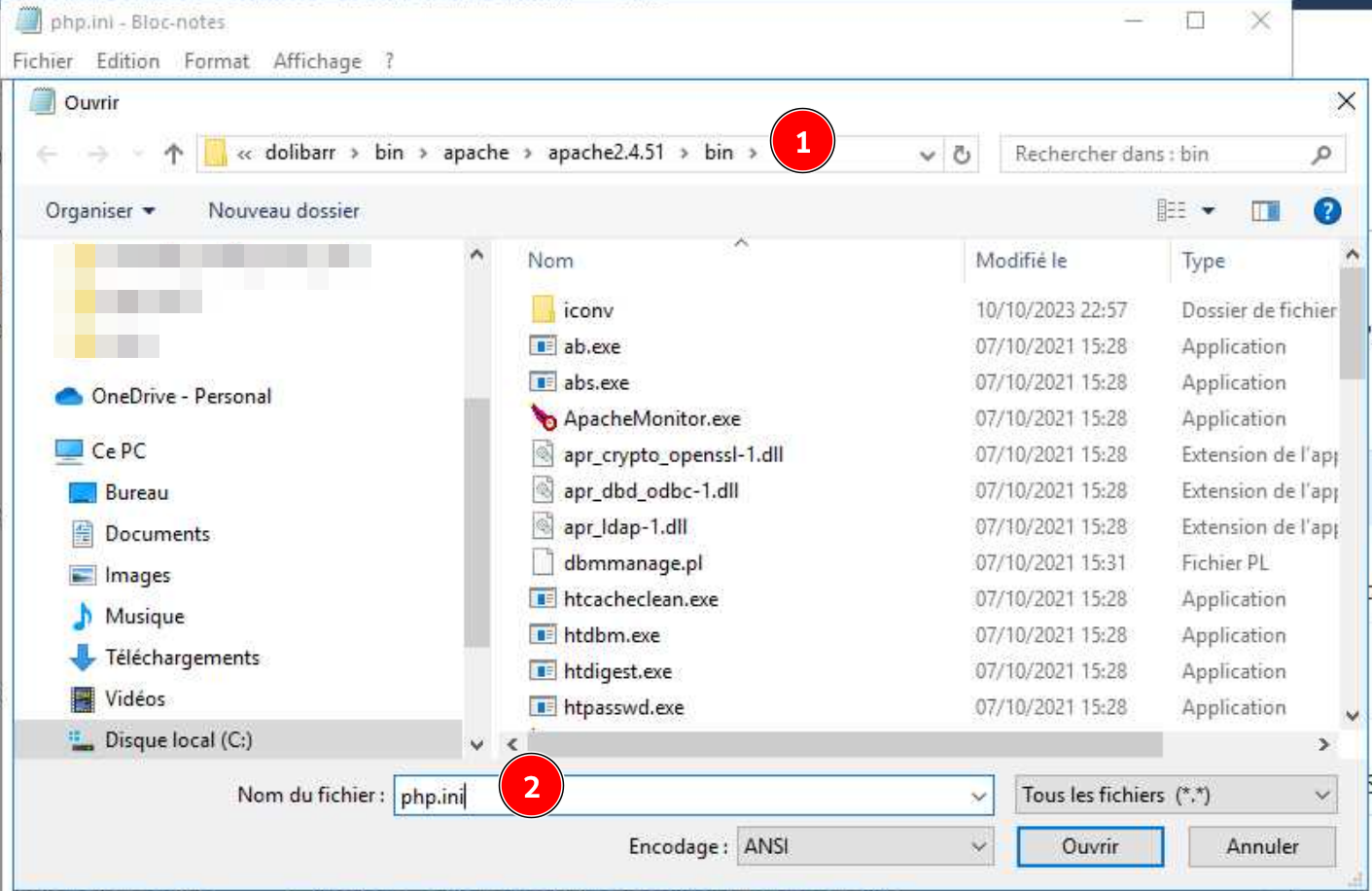
Task: Expand the chevron after apache2.4.51
Action: (x=685, y=154)
